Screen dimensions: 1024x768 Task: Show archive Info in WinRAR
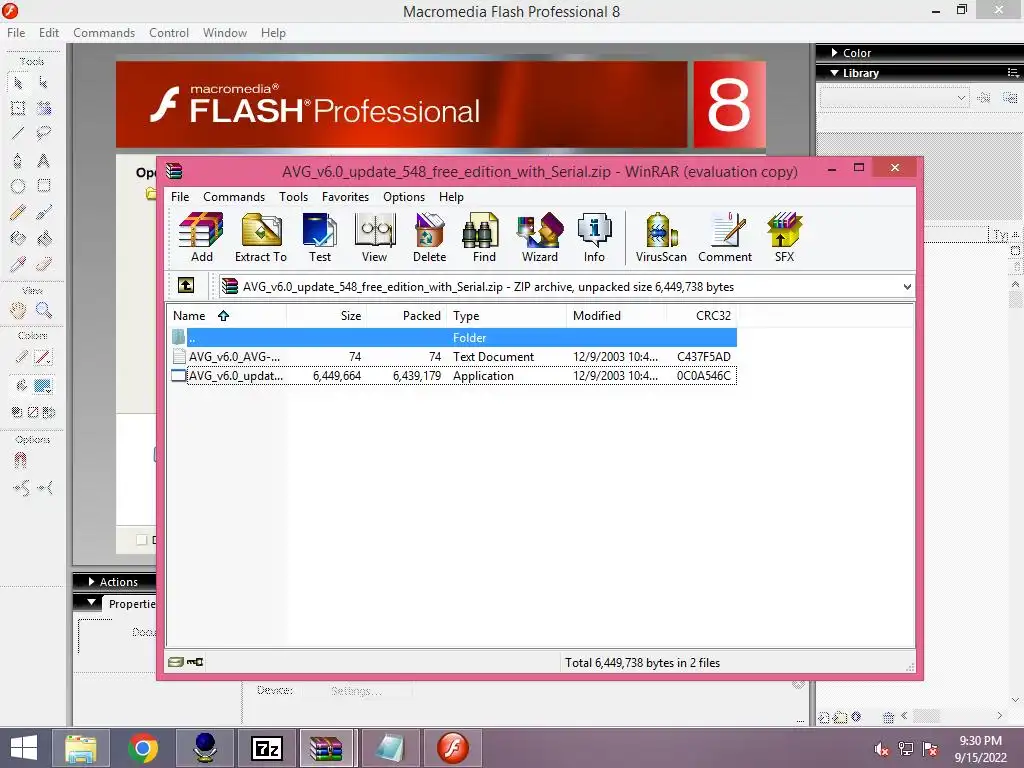594,238
